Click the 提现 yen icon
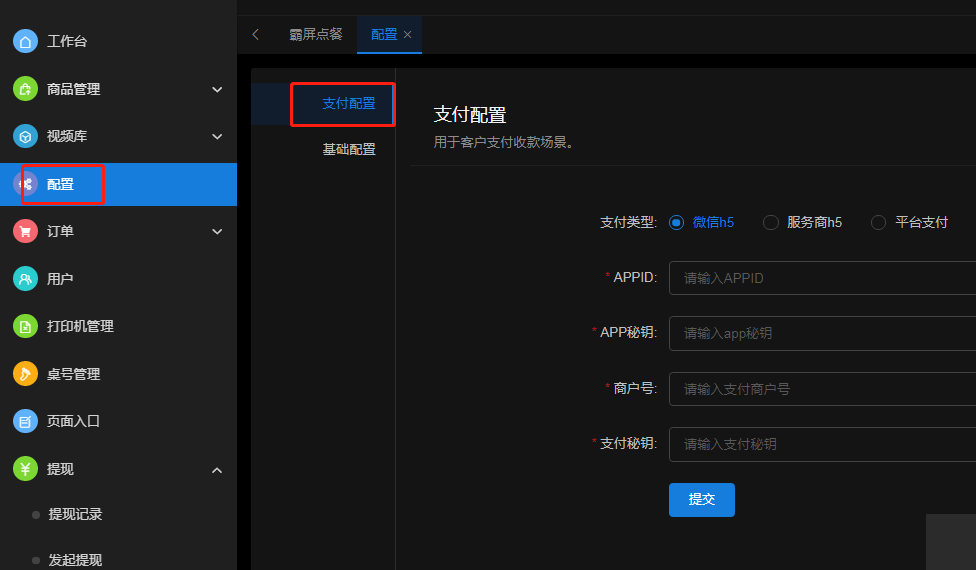The width and height of the screenshot is (976, 570). click(x=26, y=469)
